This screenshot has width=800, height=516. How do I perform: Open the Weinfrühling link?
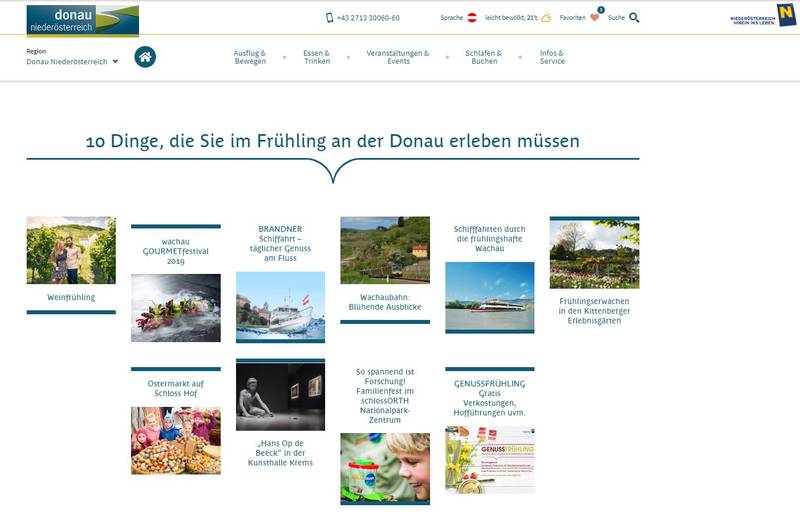[x=71, y=297]
